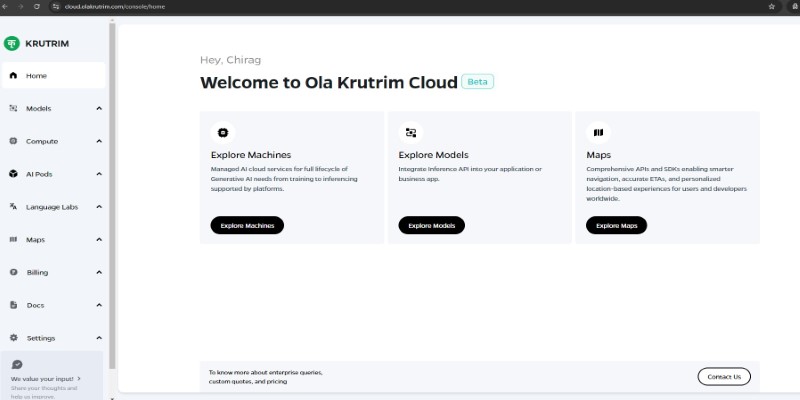Viewport: 800px width, 400px height.
Task: Click the Settings gear icon
Action: (x=14, y=338)
